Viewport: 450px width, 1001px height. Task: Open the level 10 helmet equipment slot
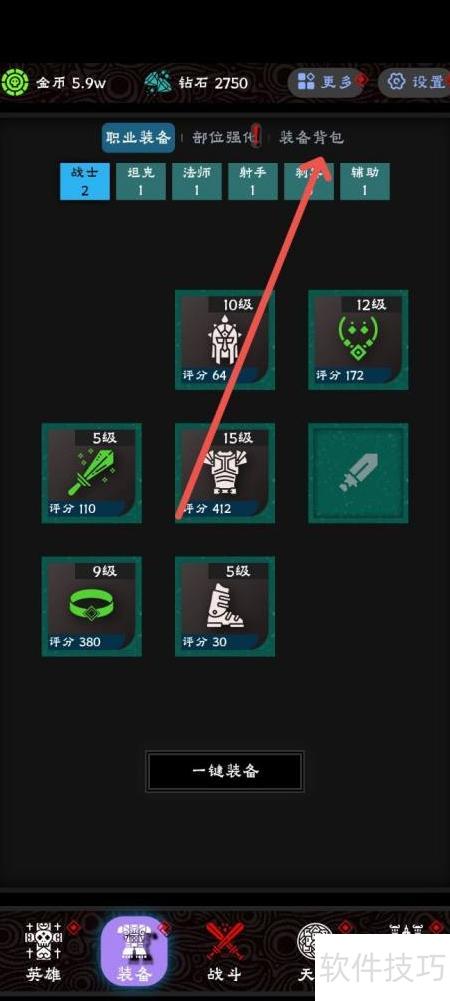coord(225,340)
